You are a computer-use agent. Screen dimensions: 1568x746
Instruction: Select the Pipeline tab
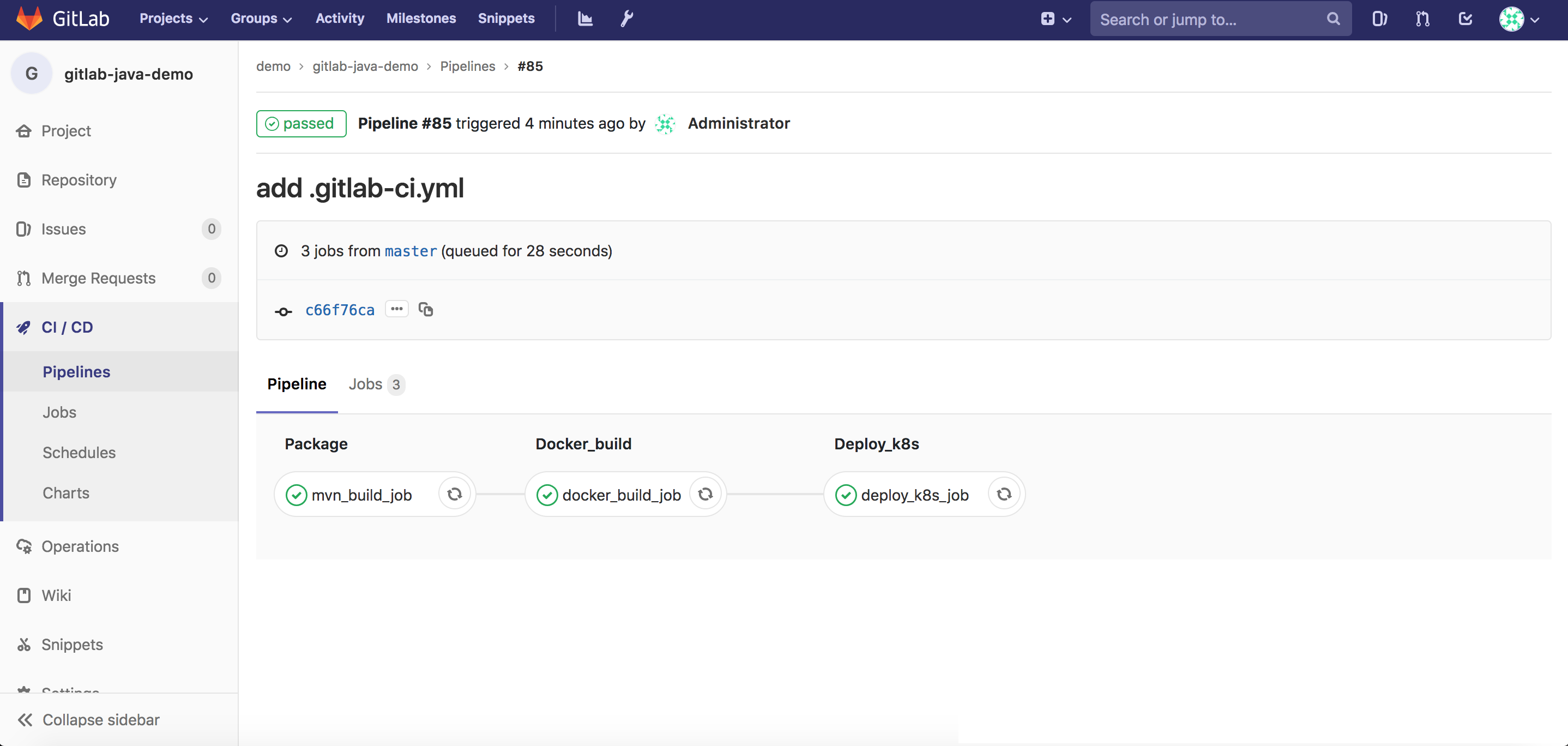(x=297, y=383)
